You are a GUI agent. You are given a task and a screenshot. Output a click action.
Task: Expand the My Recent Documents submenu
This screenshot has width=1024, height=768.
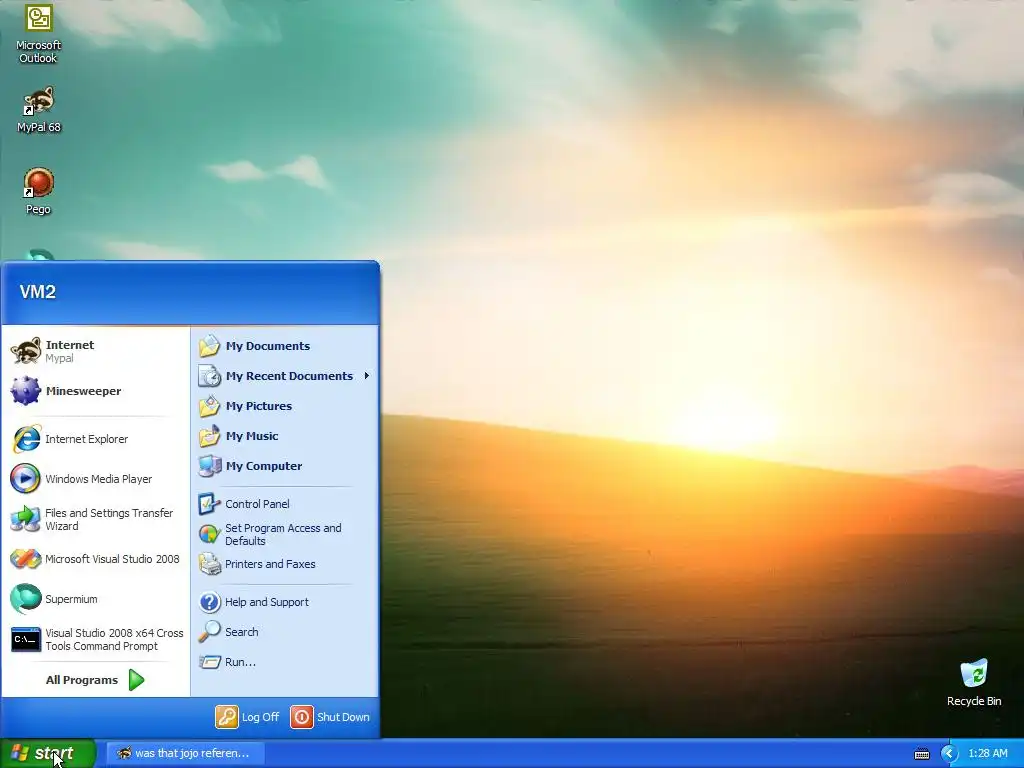[x=285, y=376]
